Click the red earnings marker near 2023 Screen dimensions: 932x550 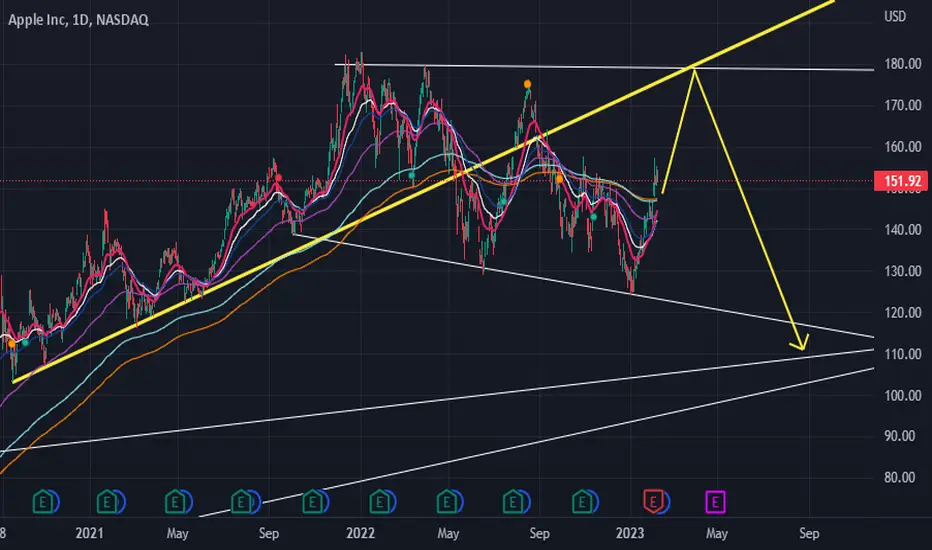pos(653,501)
